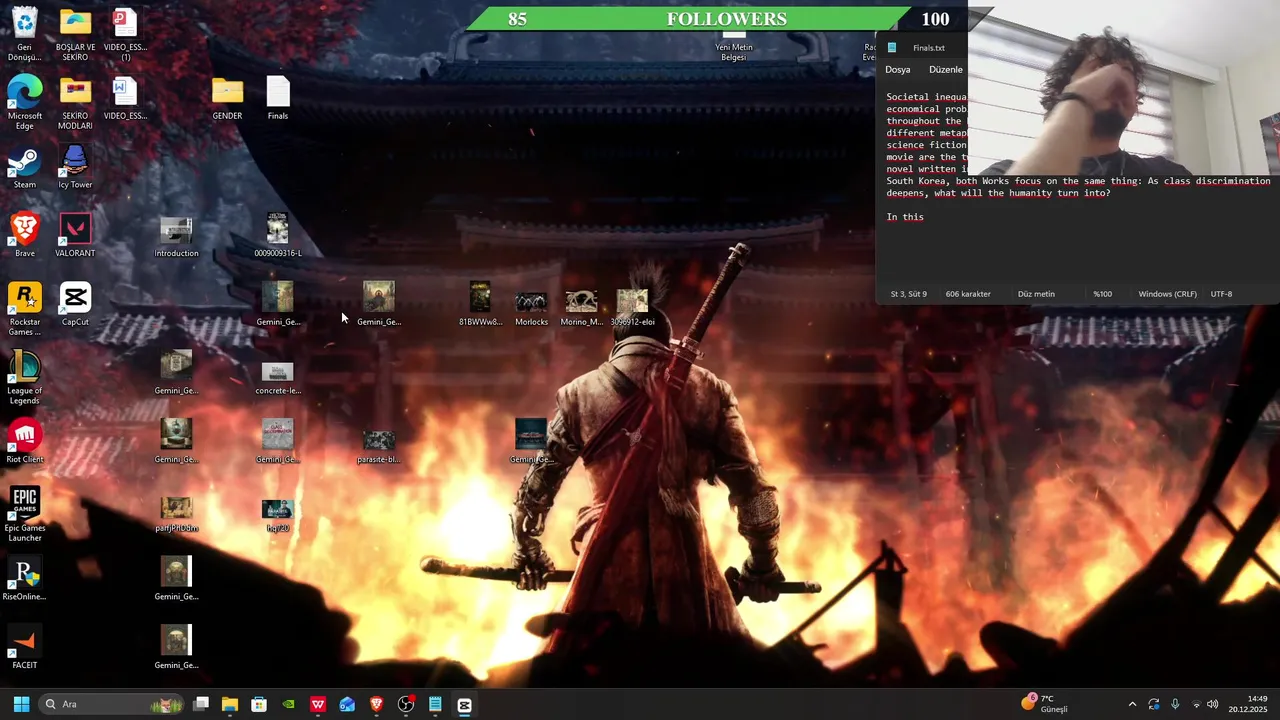
Task: Select the Riot Client desktop shortcut
Action: (24, 442)
